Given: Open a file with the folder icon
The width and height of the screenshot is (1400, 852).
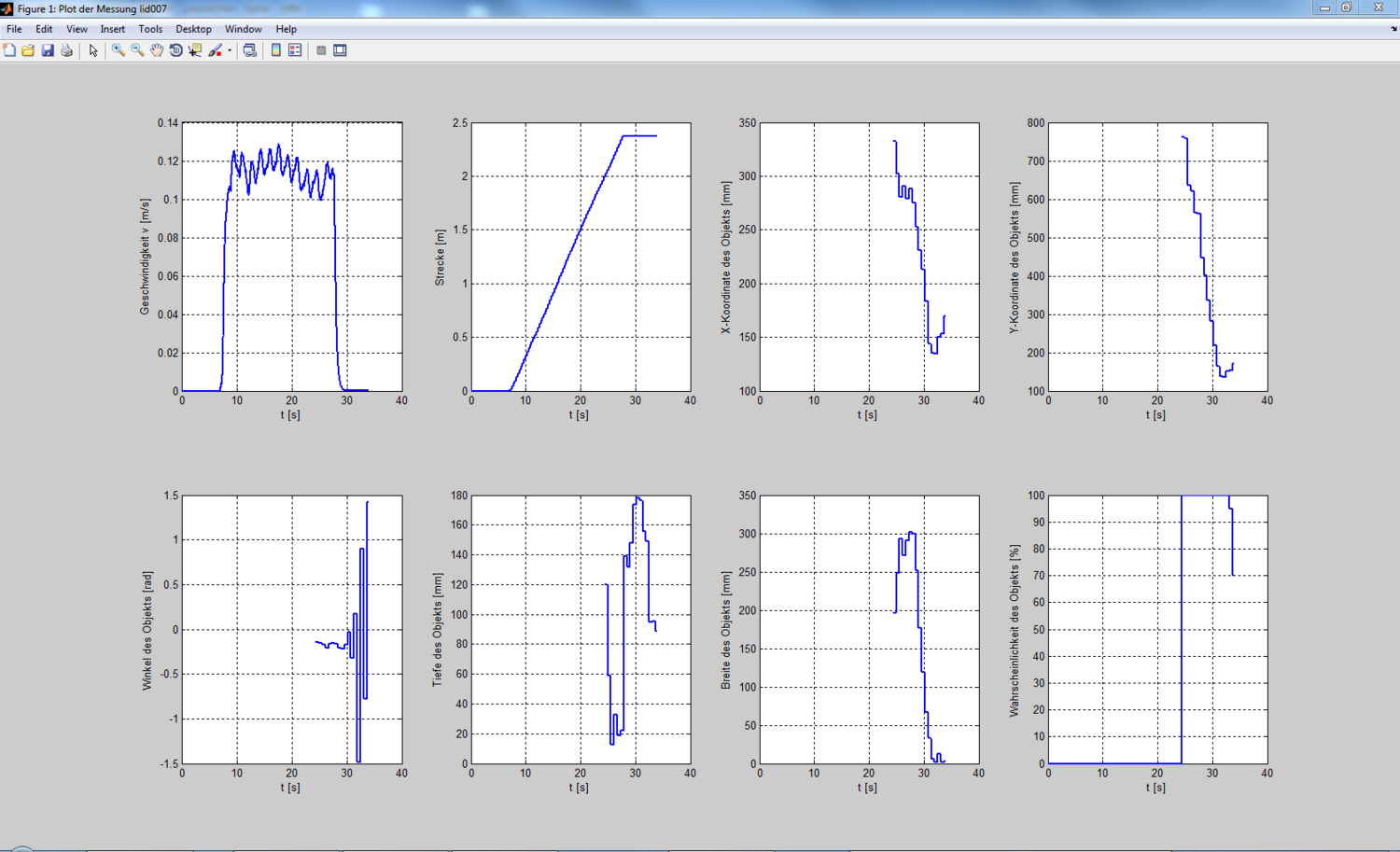Looking at the screenshot, I should coord(28,50).
